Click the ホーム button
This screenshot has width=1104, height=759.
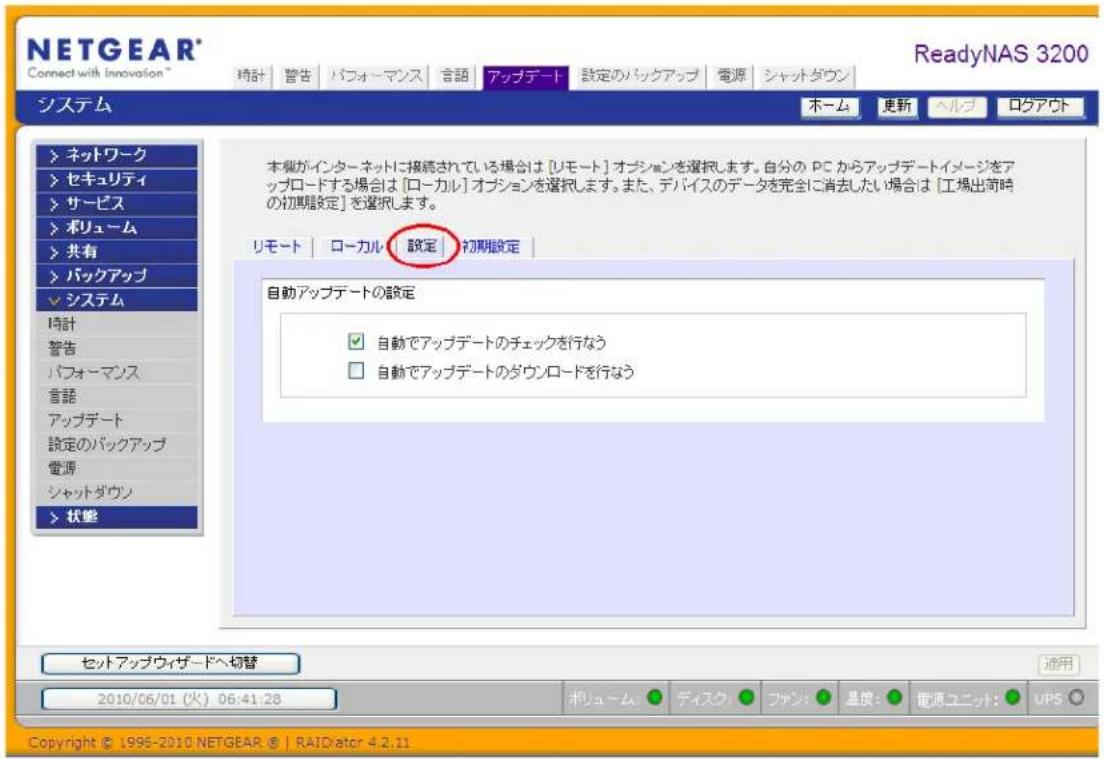(x=829, y=106)
